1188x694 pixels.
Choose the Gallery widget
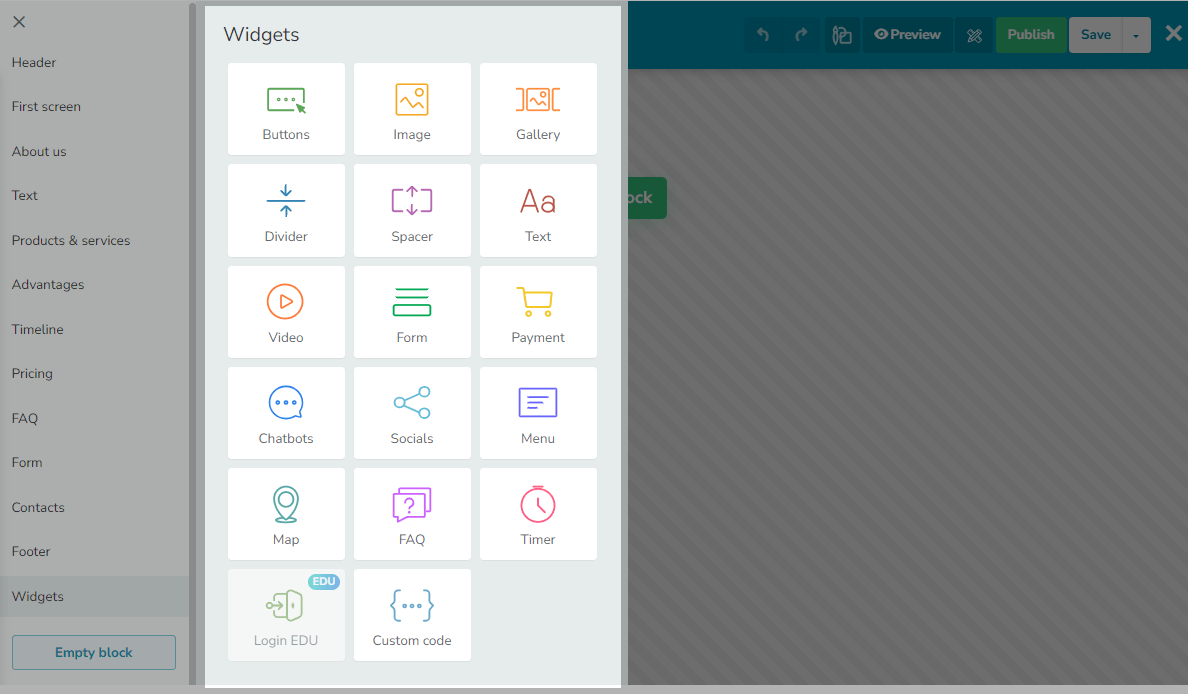point(538,109)
